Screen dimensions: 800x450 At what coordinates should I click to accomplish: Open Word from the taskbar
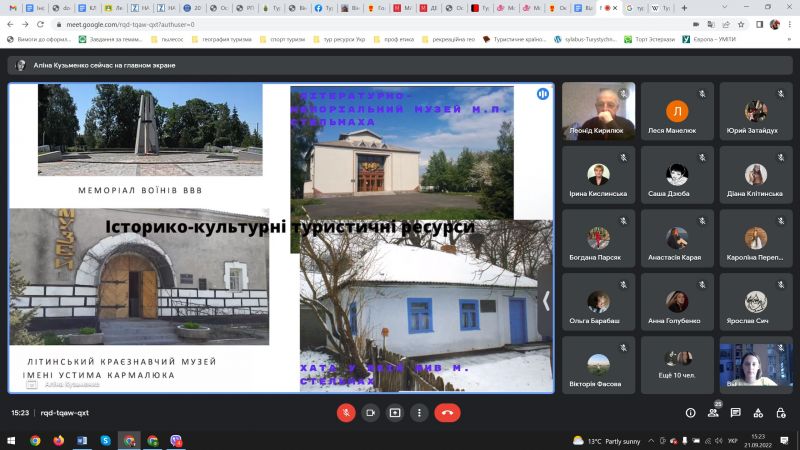click(x=82, y=440)
